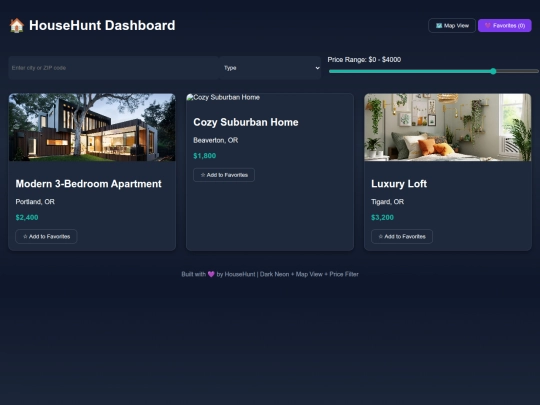540x405 pixels.
Task: Click the Tigard, OR location text
Action: pos(387,202)
